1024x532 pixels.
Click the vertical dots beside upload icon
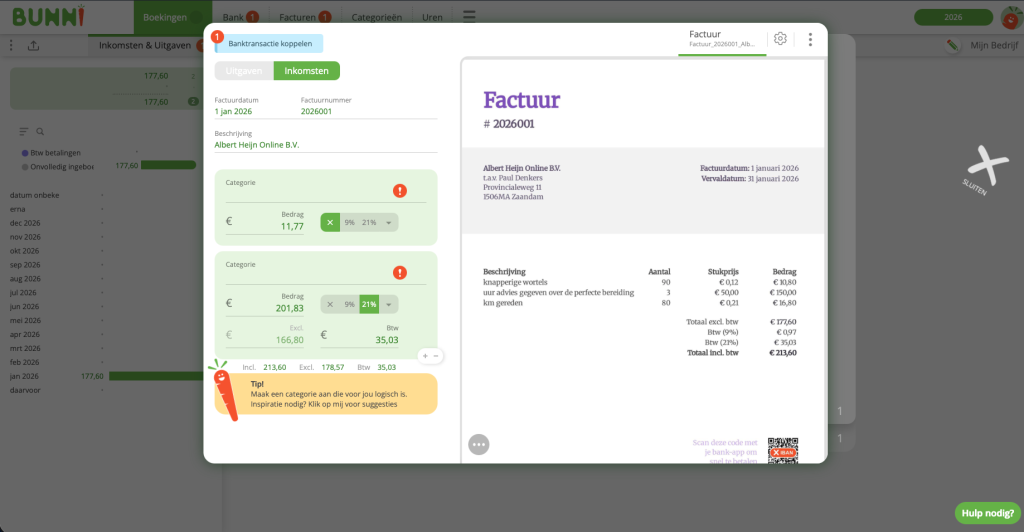tap(11, 45)
